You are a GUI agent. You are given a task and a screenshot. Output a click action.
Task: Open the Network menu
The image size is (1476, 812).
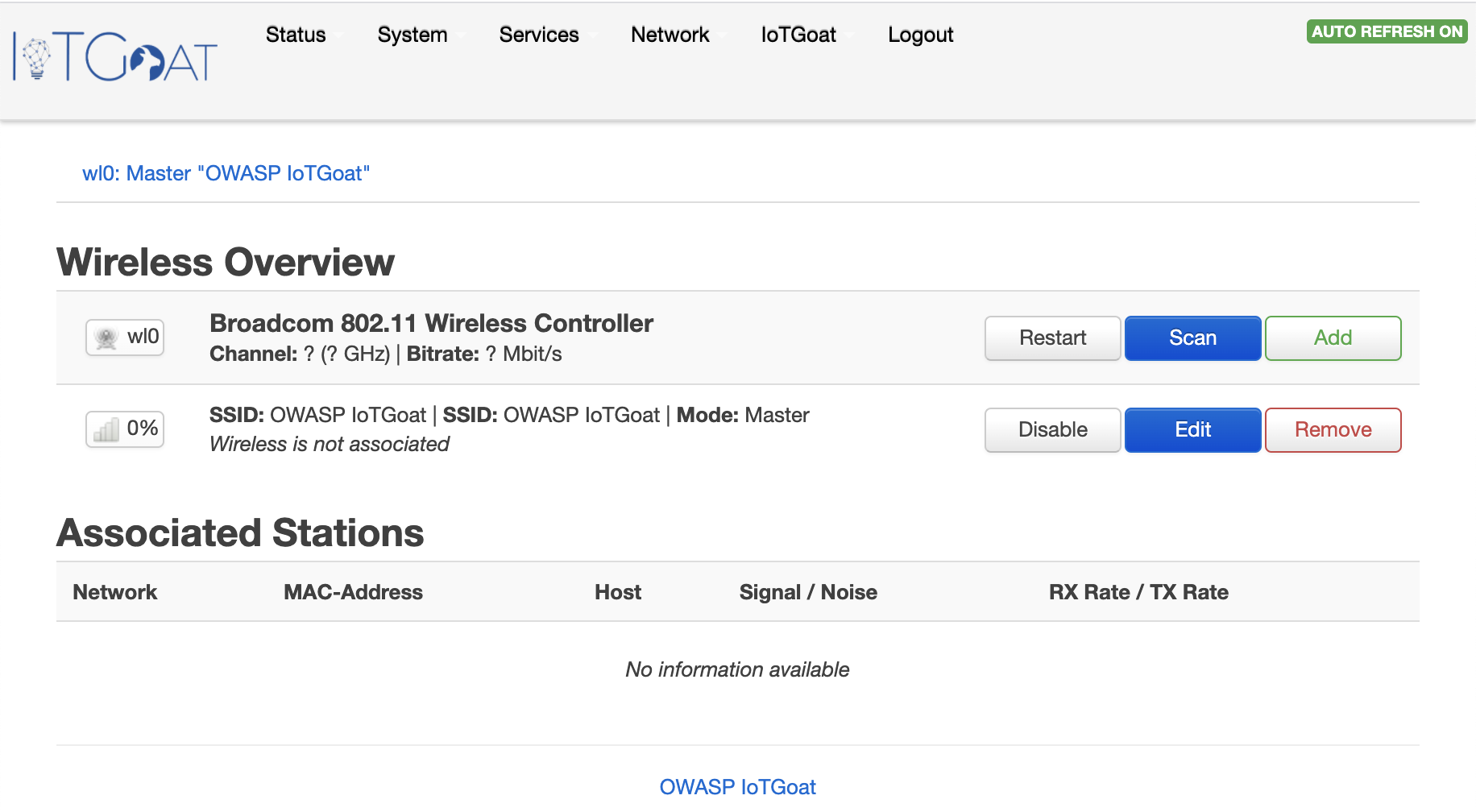[670, 35]
